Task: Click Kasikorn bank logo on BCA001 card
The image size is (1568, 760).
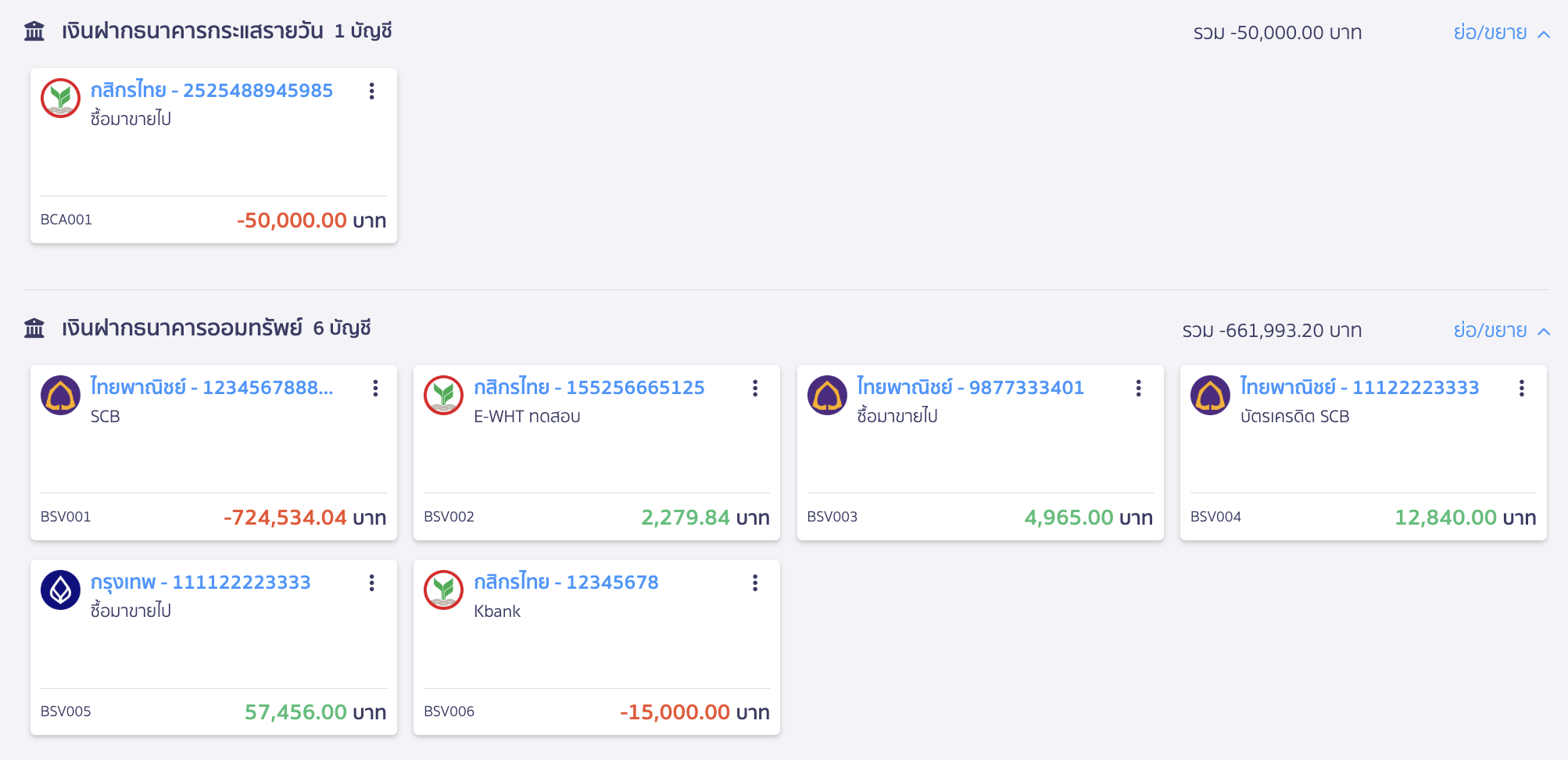Action: point(61,99)
